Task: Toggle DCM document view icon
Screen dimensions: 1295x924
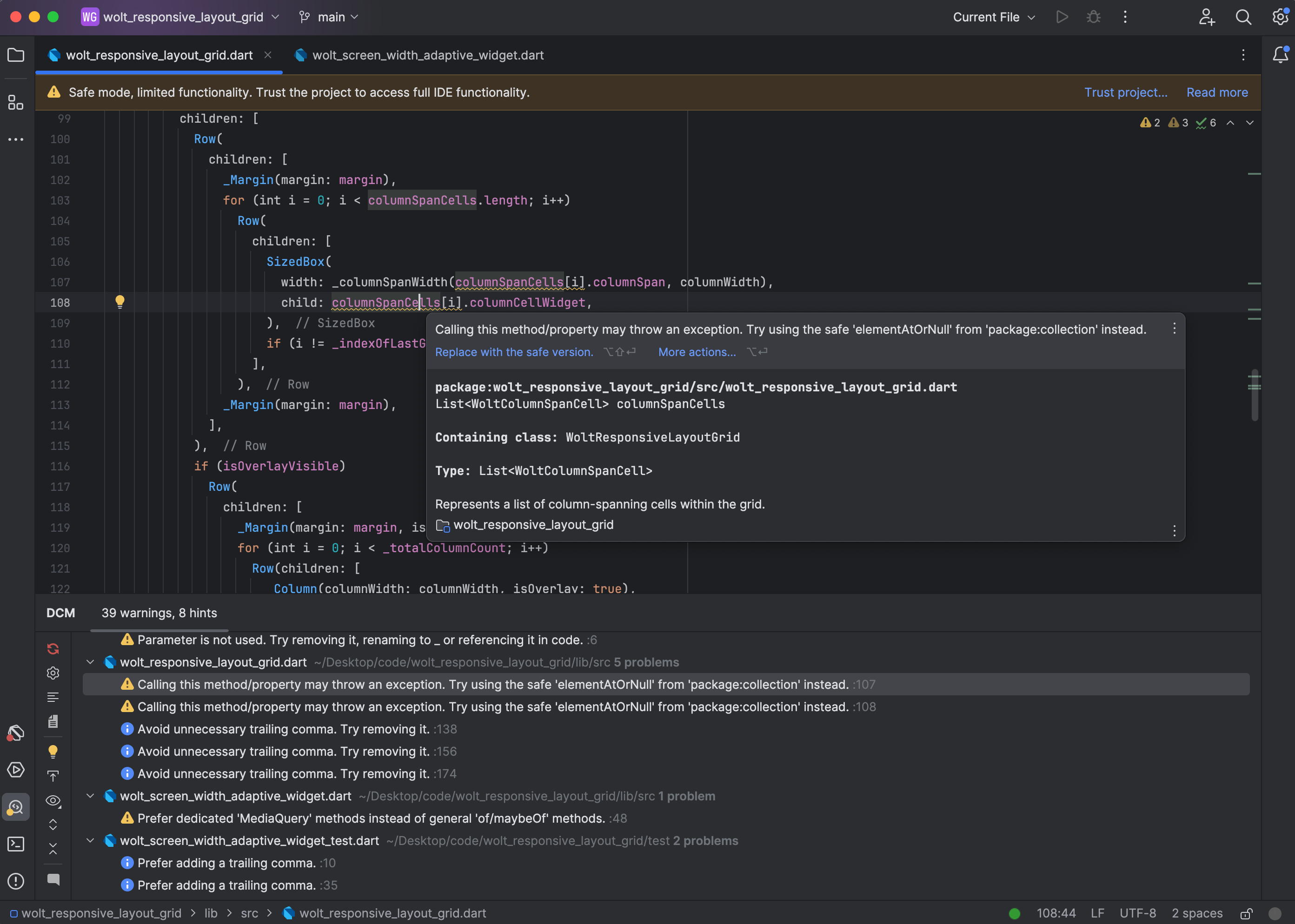Action: click(53, 721)
